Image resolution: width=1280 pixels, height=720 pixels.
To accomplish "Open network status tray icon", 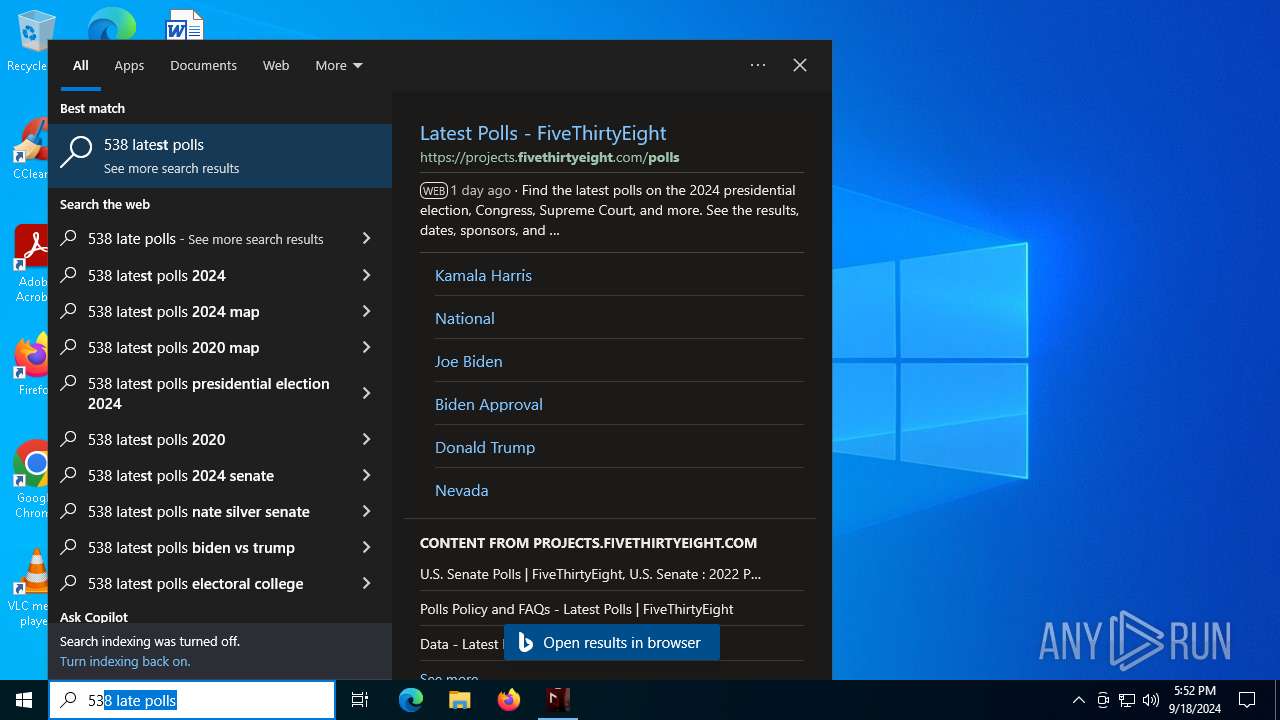I will (1127, 700).
